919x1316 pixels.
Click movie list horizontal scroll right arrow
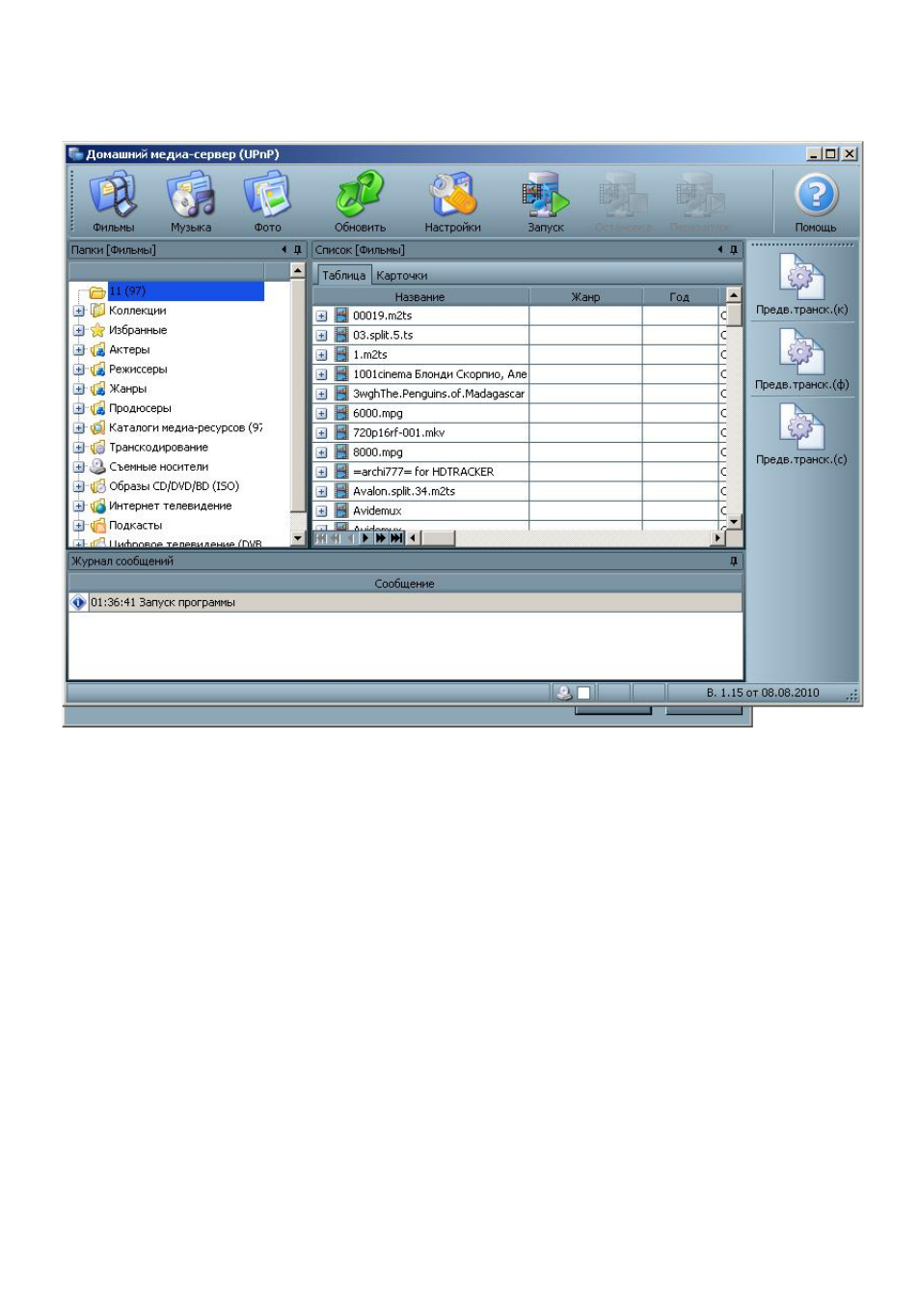pyautogui.click(x=717, y=538)
